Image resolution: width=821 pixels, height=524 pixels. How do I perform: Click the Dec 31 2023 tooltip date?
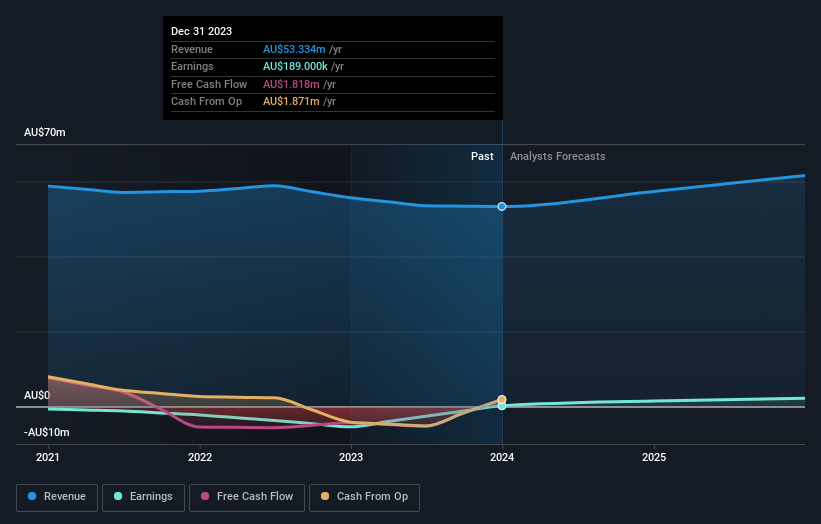pyautogui.click(x=202, y=31)
